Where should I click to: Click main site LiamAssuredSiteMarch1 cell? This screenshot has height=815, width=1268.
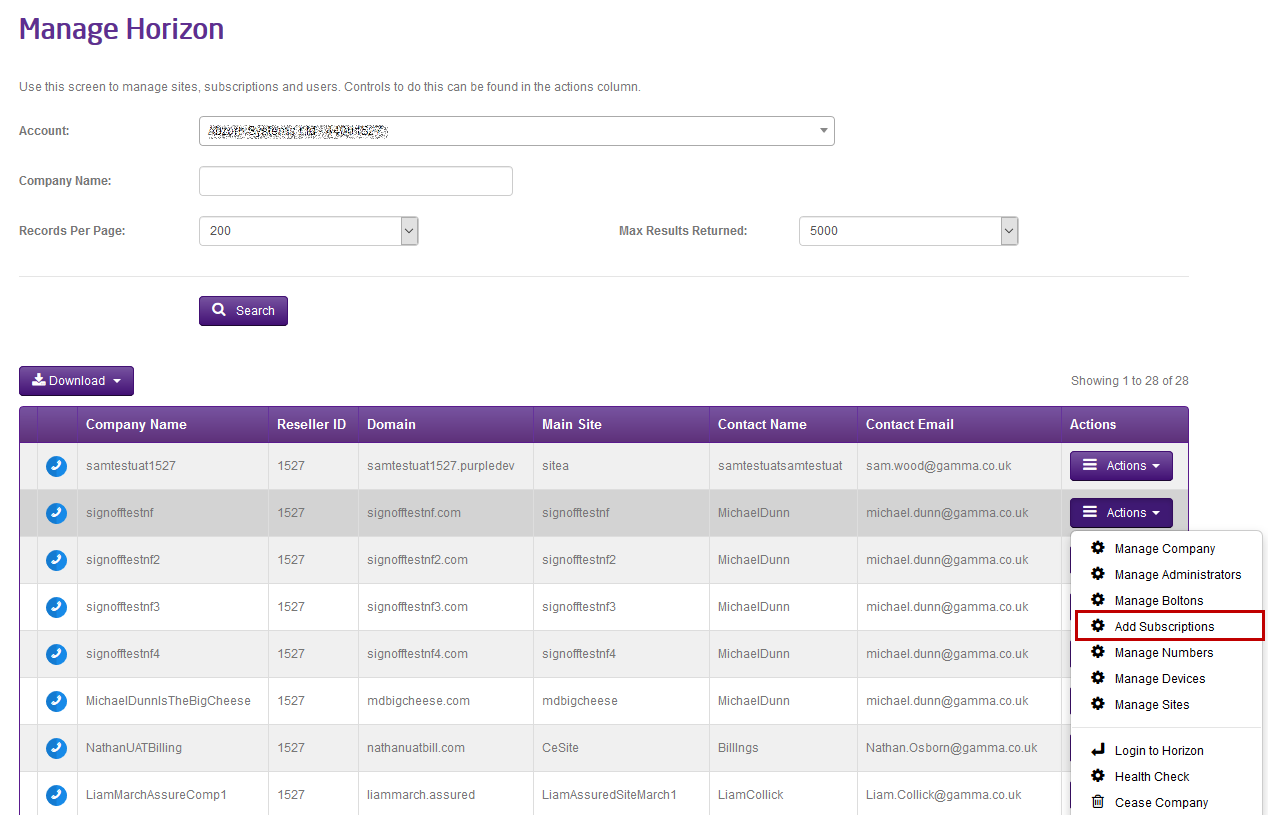tap(610, 795)
